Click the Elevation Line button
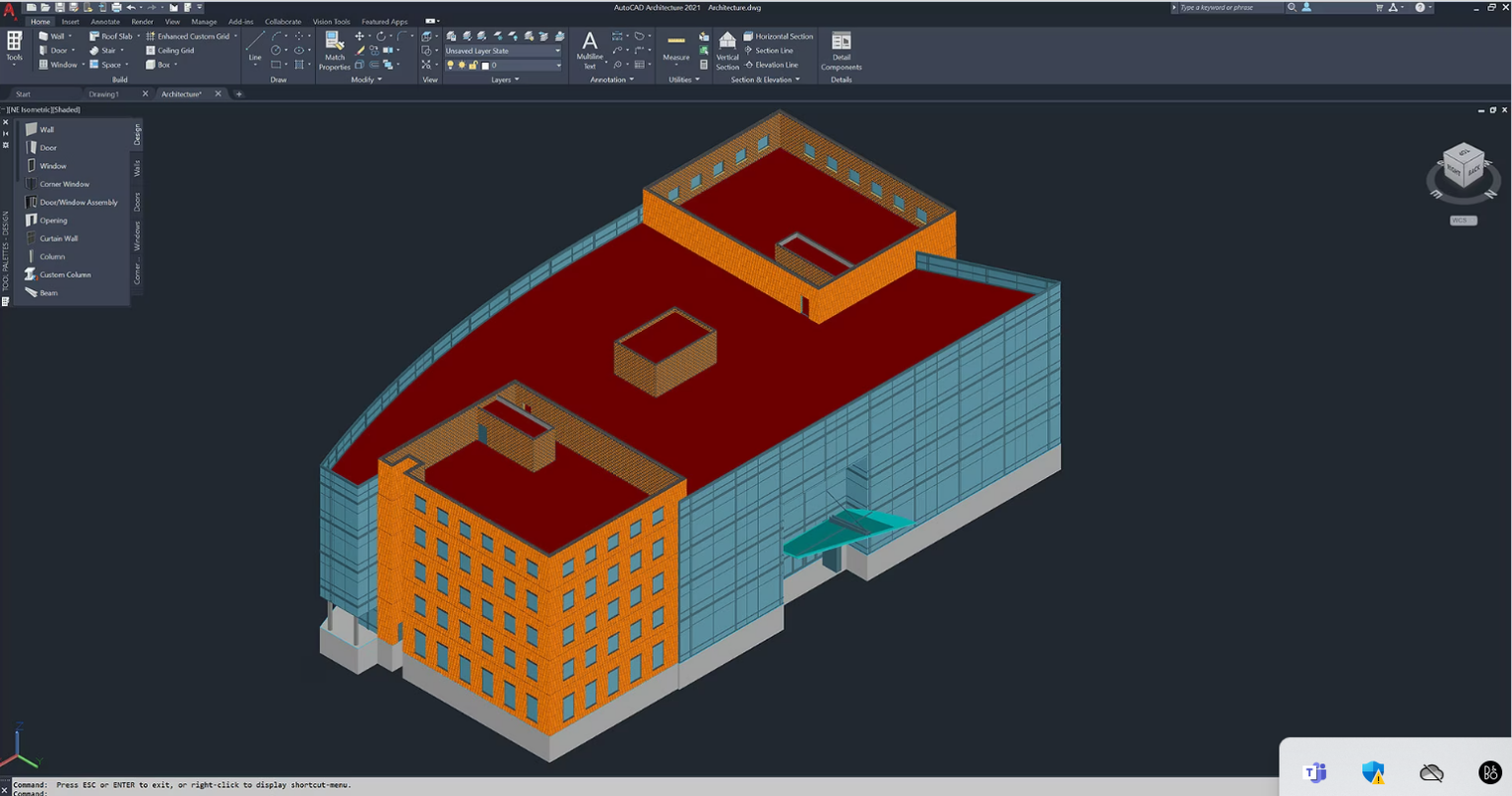 pyautogui.click(x=776, y=65)
